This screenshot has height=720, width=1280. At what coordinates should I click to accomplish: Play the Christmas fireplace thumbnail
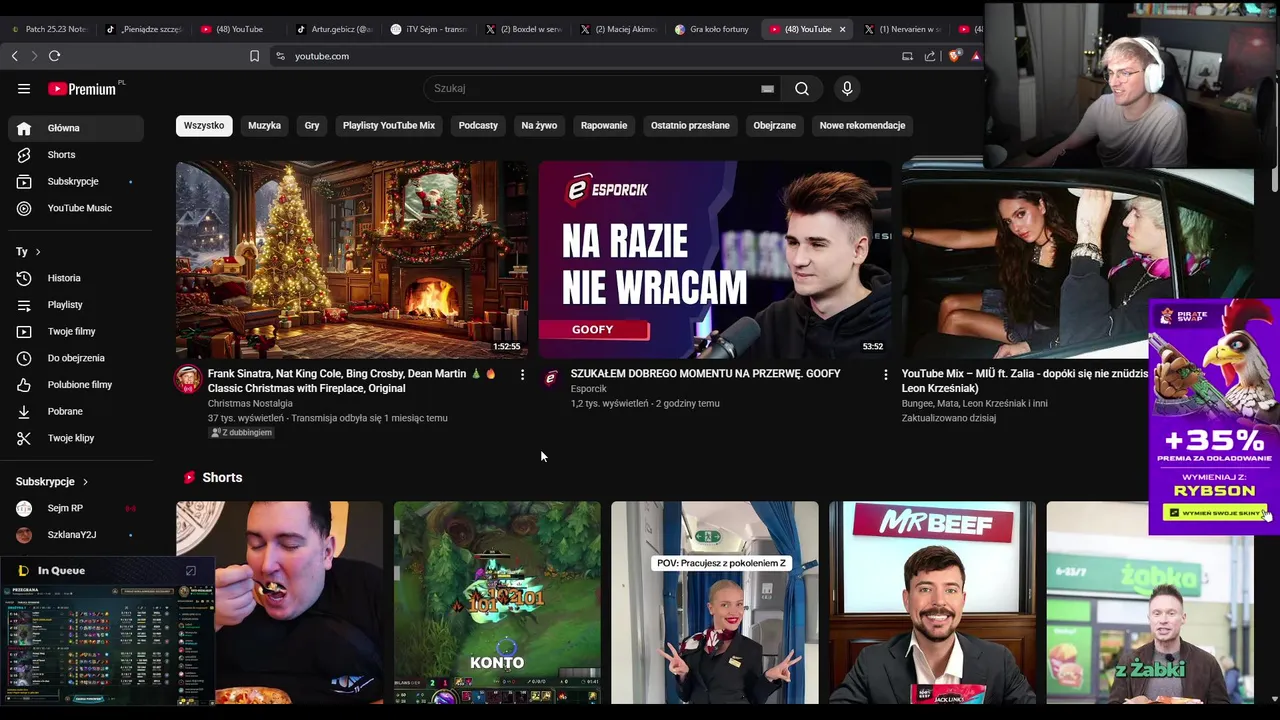[352, 260]
